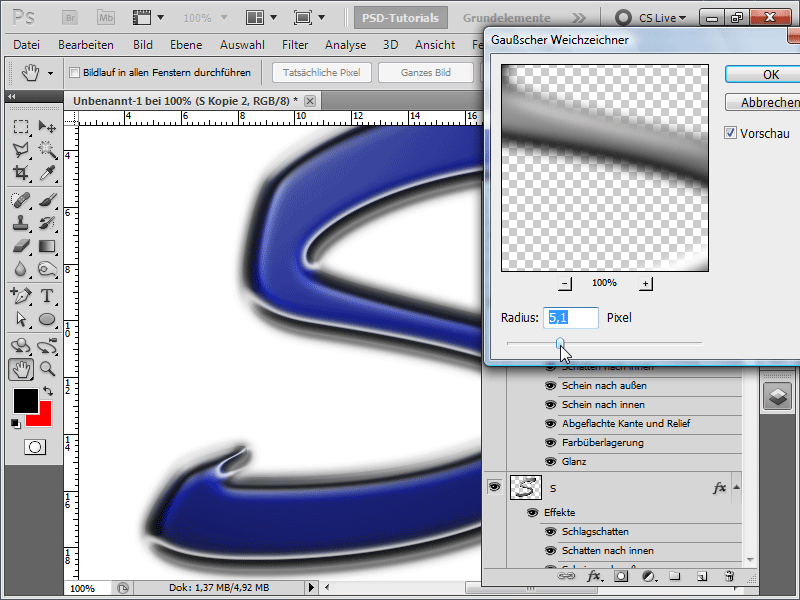Select the Hand tool in toolbox

click(x=20, y=369)
